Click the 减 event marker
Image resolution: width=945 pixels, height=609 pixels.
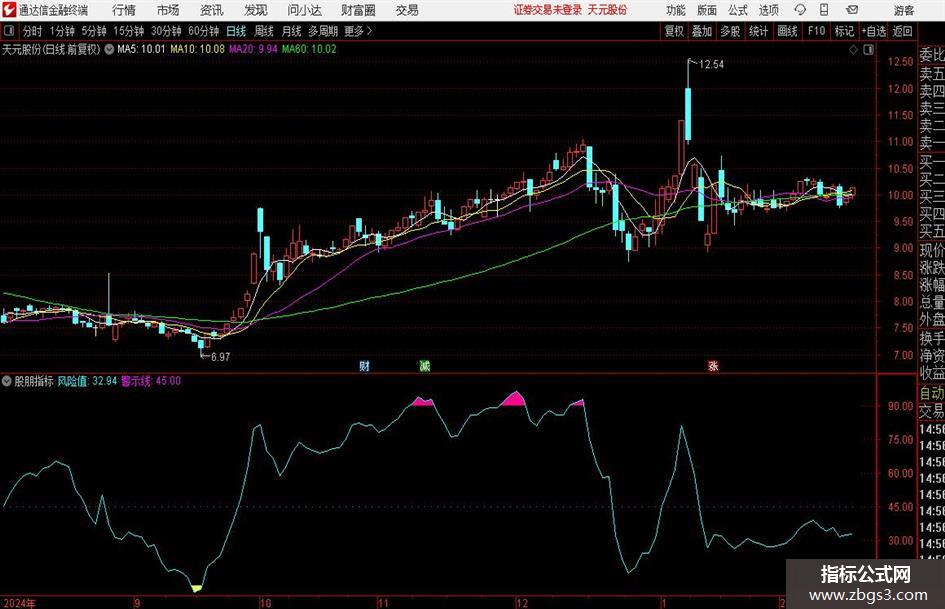(425, 366)
